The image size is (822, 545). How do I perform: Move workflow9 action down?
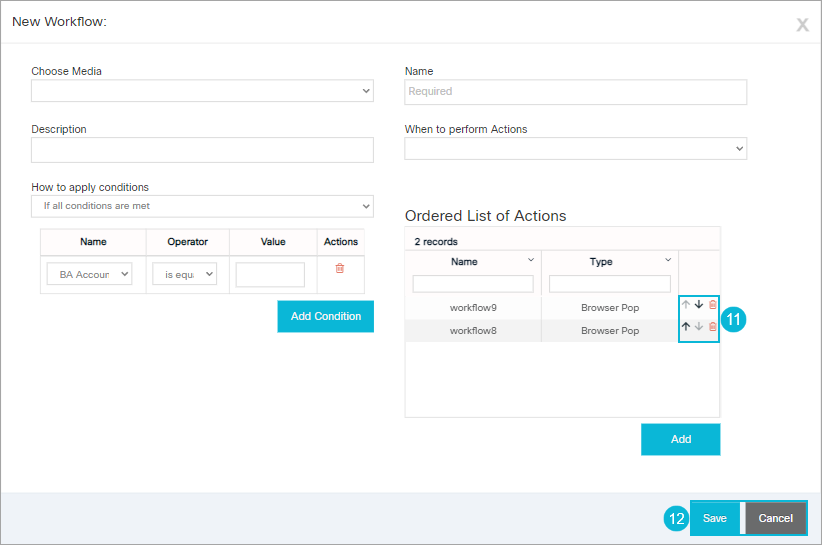(699, 304)
